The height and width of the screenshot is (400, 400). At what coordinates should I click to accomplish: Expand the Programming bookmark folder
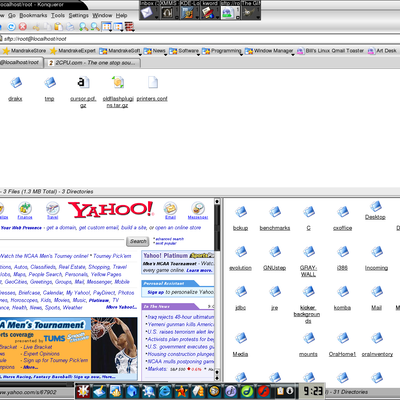pyautogui.click(x=222, y=51)
